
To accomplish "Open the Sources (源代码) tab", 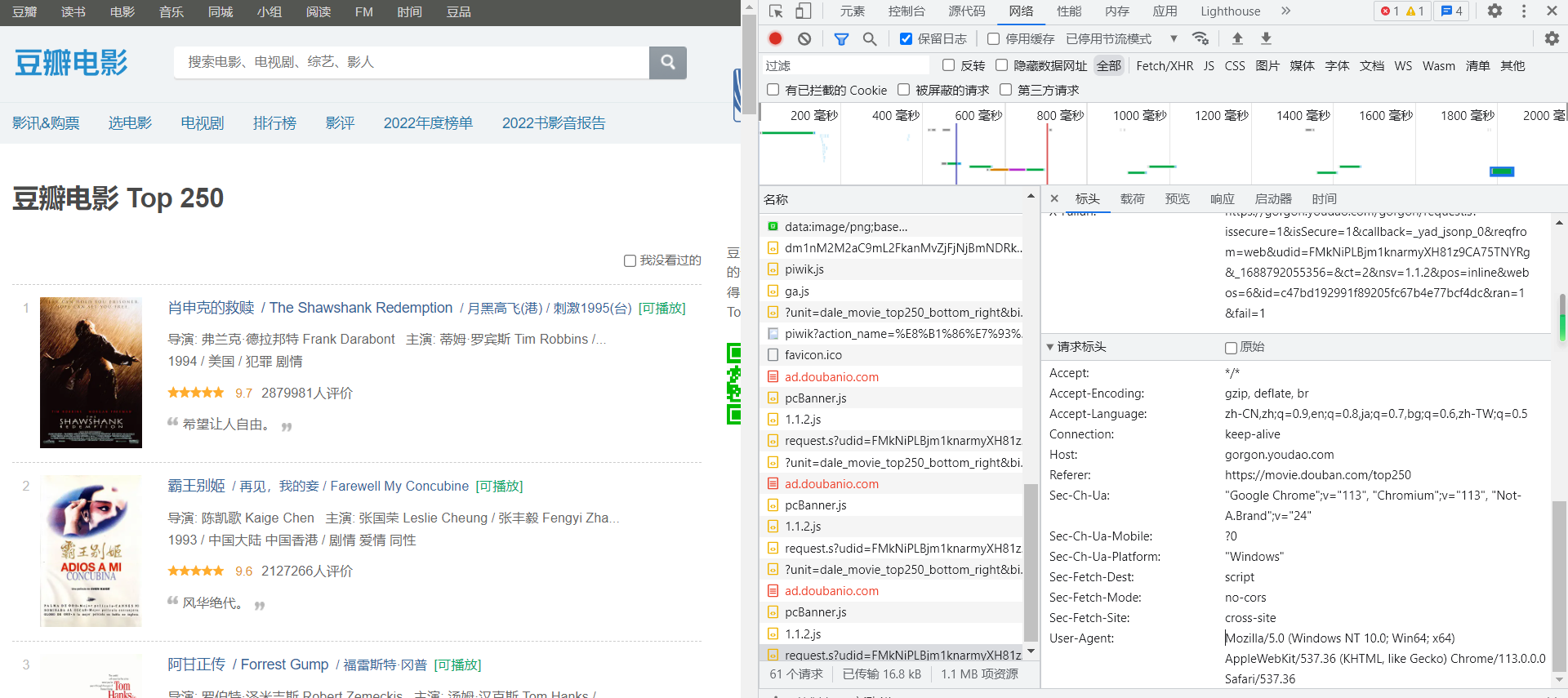I will pos(966,11).
